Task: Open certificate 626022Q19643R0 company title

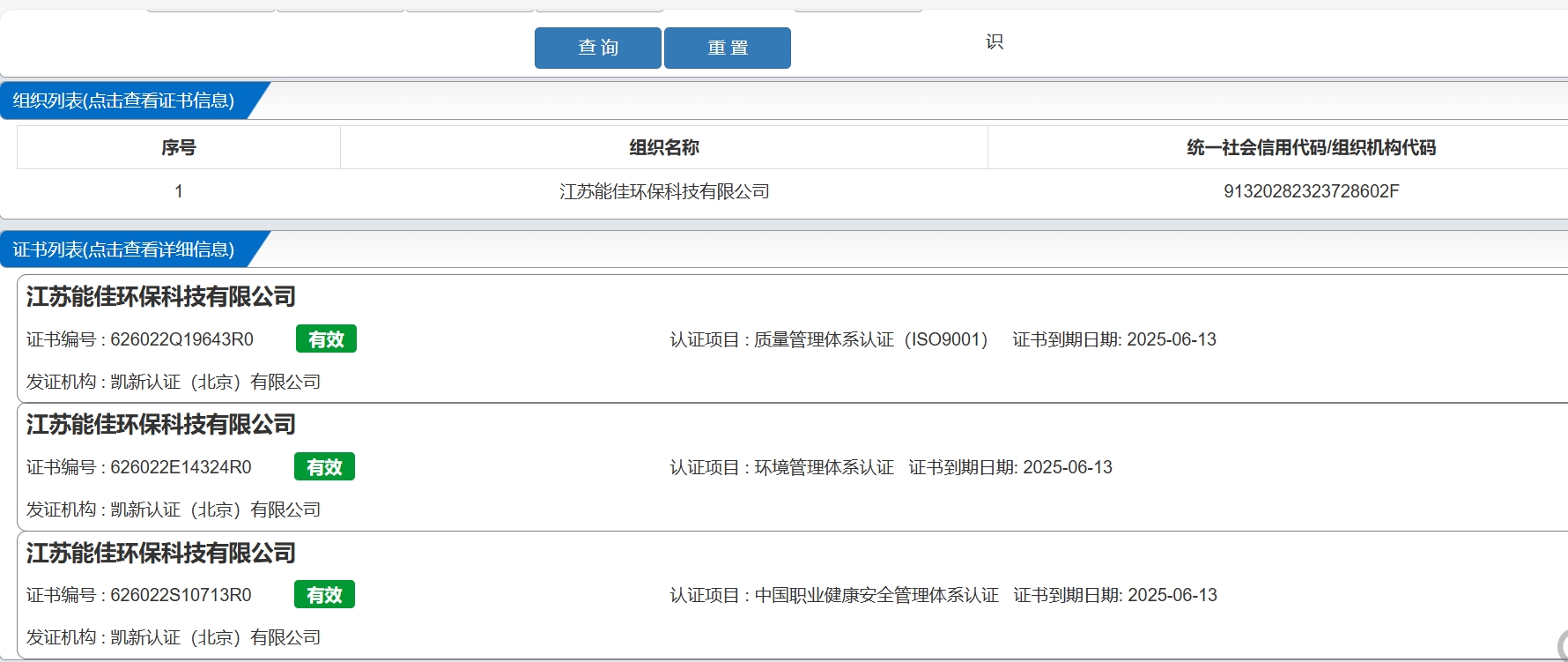Action: (x=161, y=297)
